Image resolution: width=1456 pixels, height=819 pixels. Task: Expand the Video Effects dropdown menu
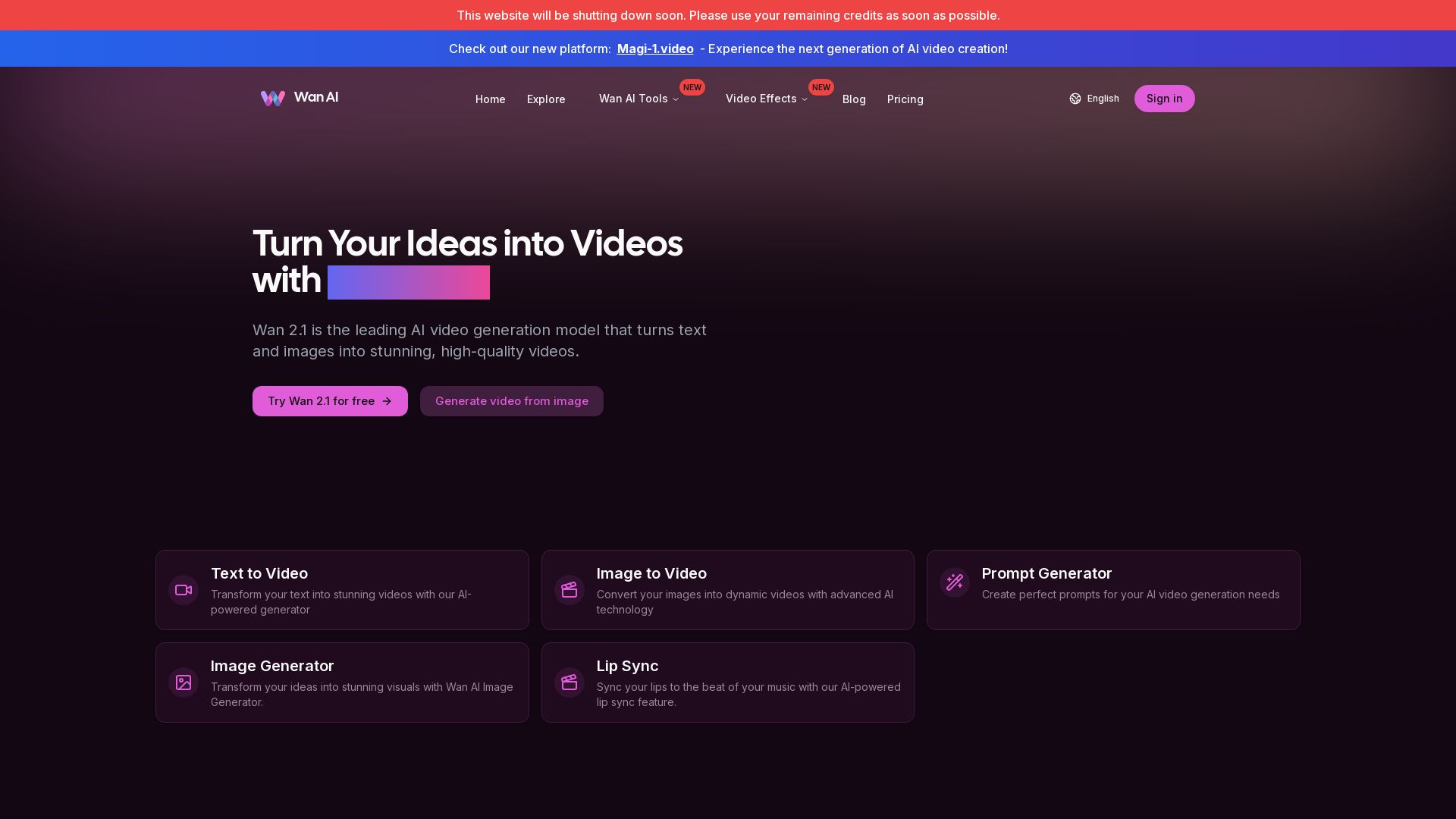click(766, 99)
